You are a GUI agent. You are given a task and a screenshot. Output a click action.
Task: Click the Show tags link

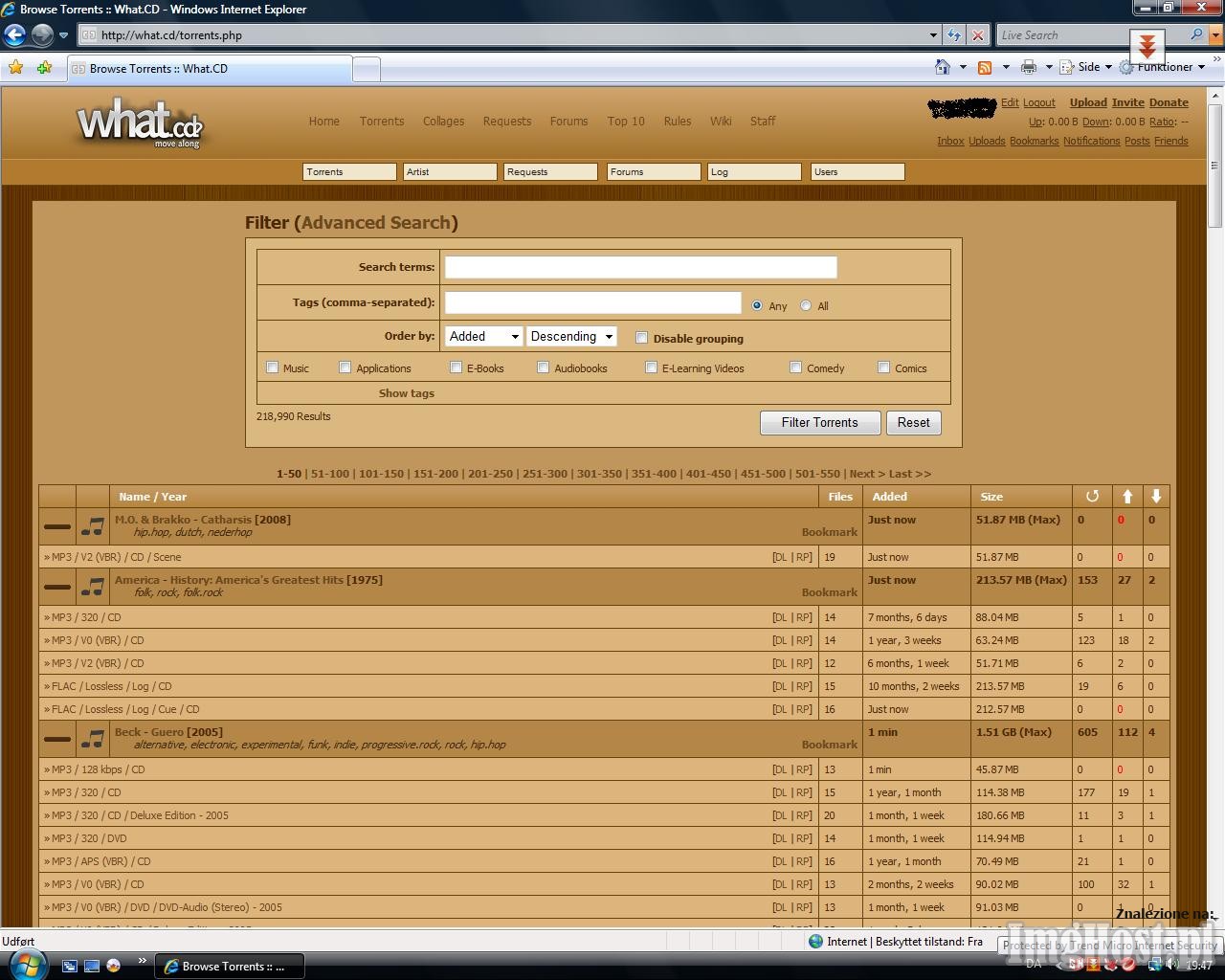[407, 393]
